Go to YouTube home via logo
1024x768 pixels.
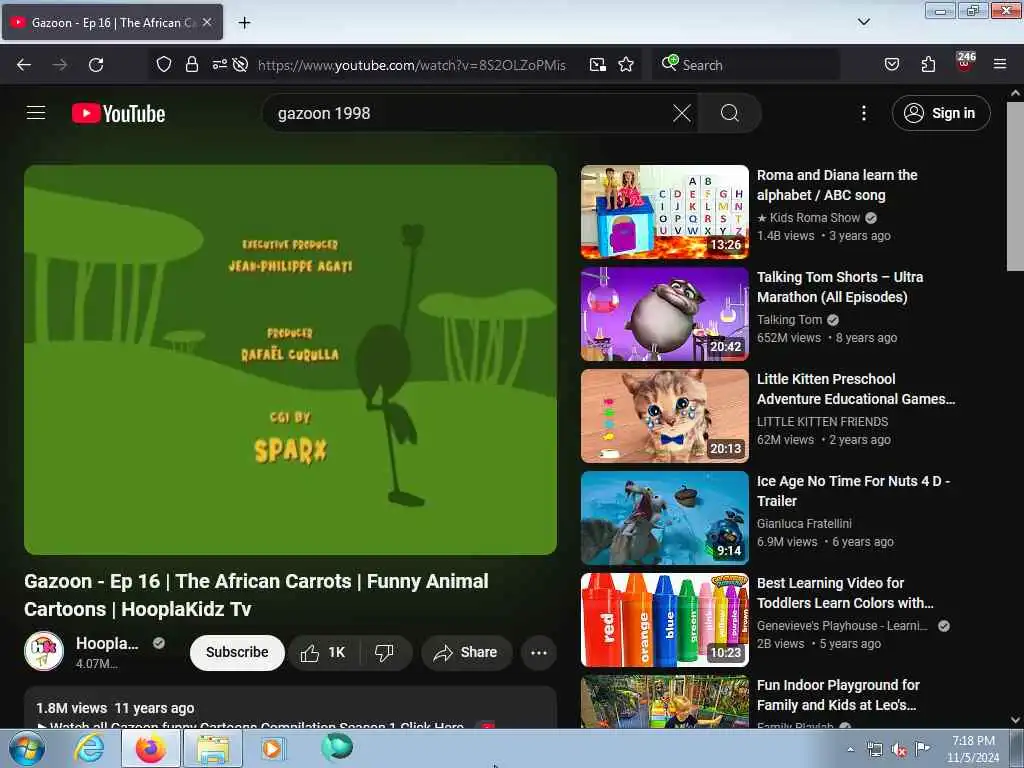[x=119, y=114]
